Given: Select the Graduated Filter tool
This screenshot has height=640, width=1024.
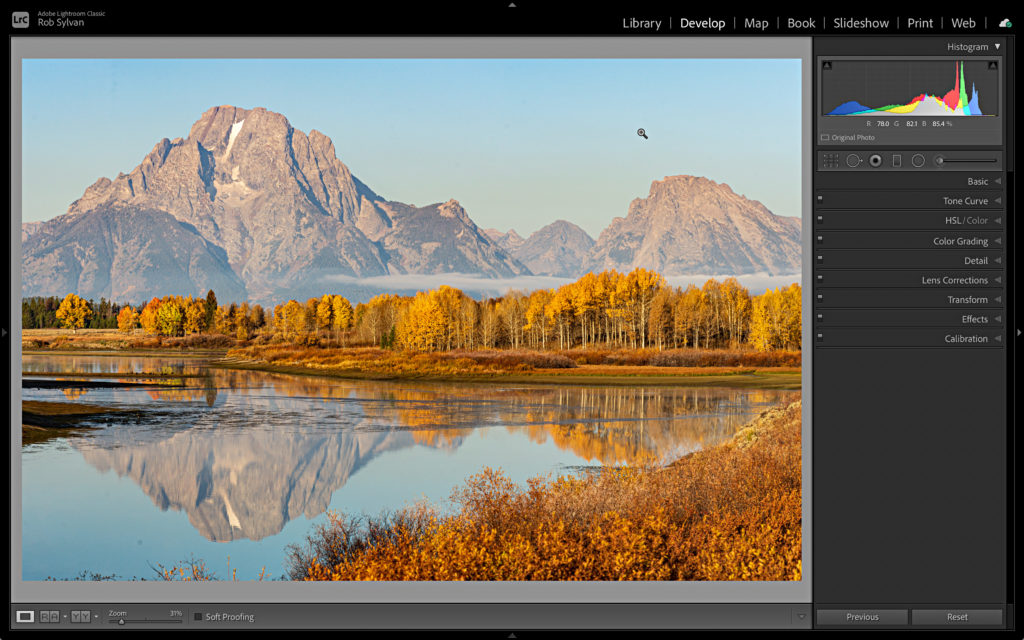Looking at the screenshot, I should pyautogui.click(x=896, y=161).
